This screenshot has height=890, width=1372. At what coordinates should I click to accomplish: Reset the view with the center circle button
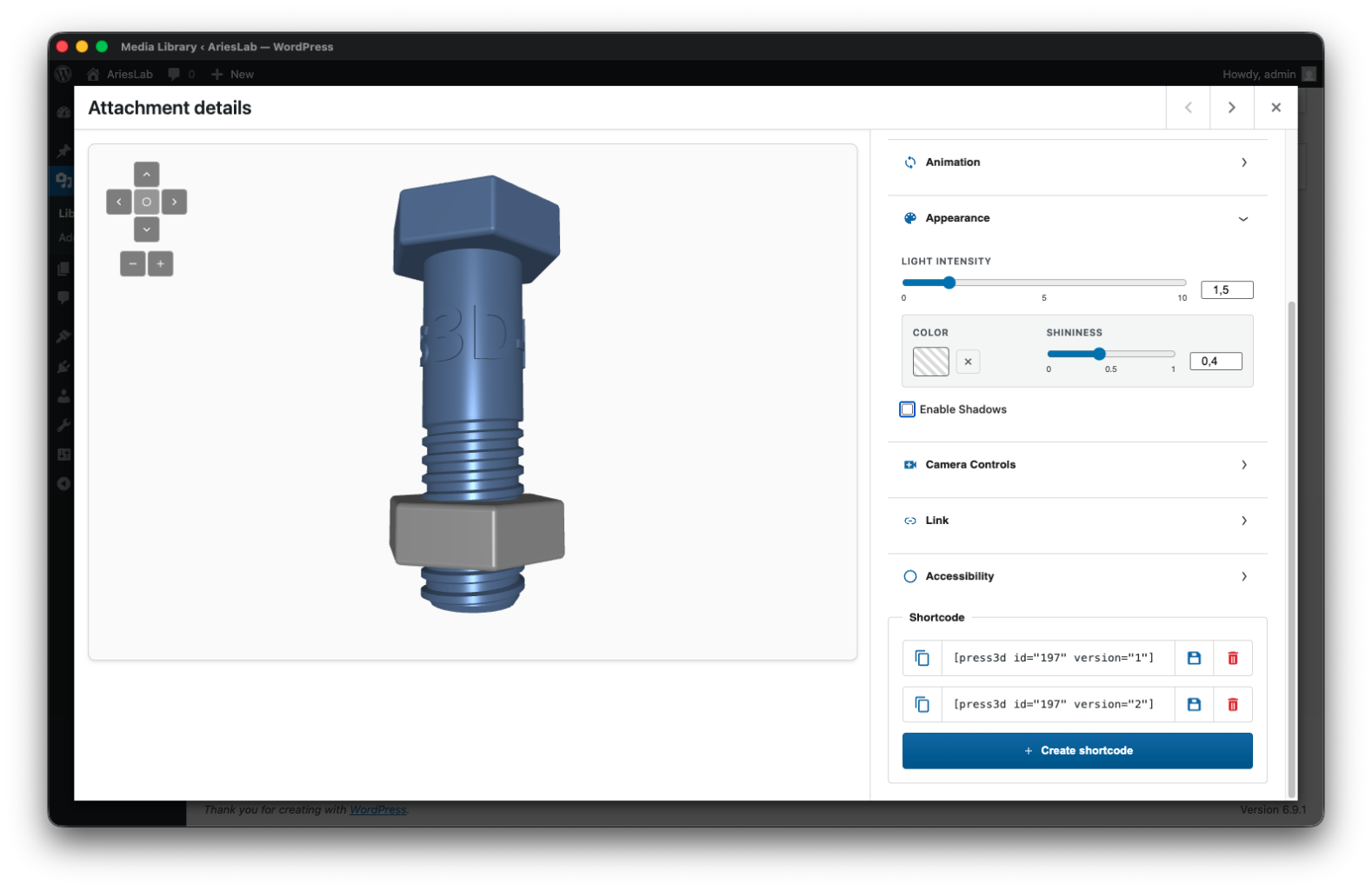146,202
